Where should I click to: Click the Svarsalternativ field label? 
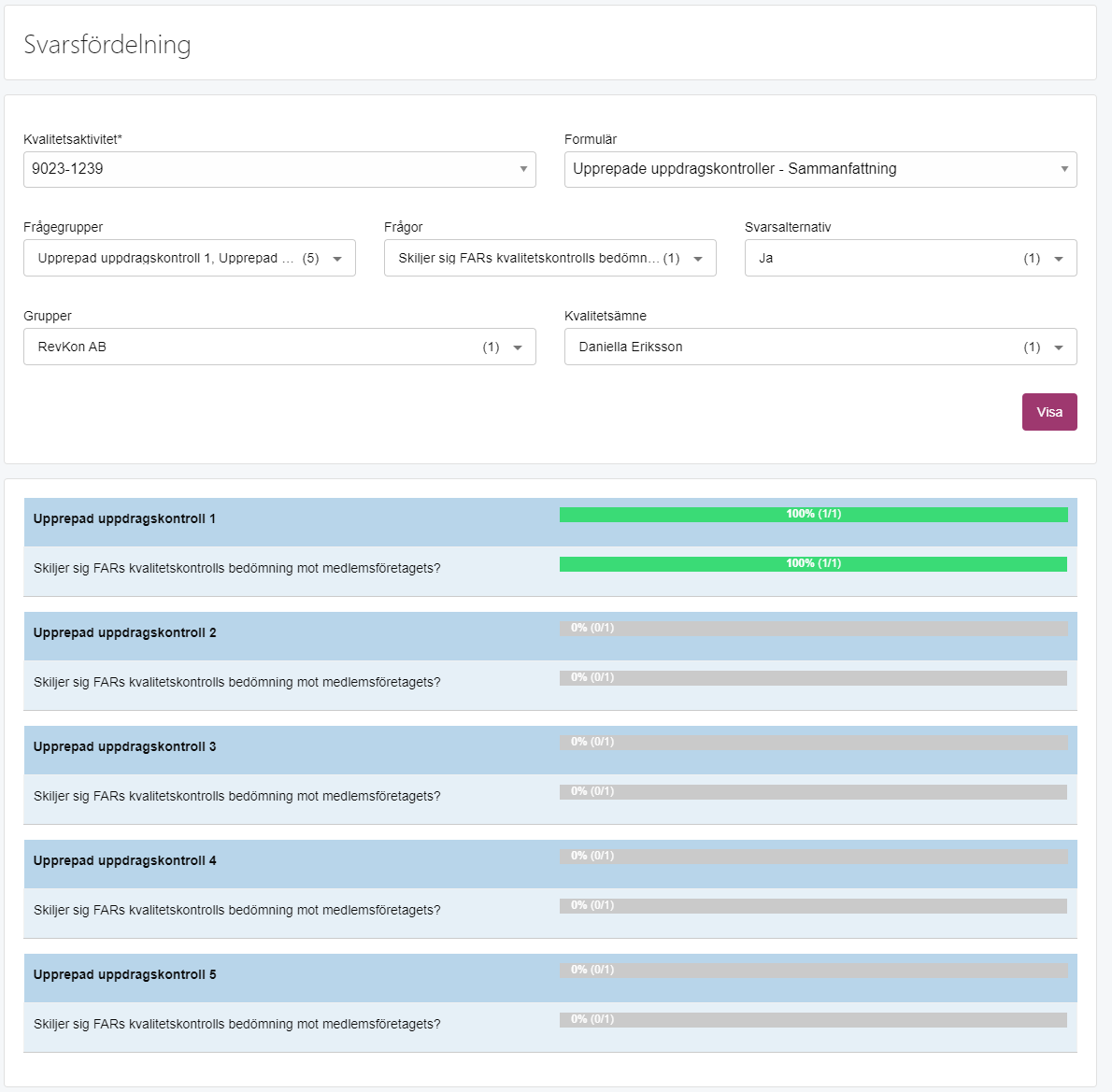click(788, 228)
